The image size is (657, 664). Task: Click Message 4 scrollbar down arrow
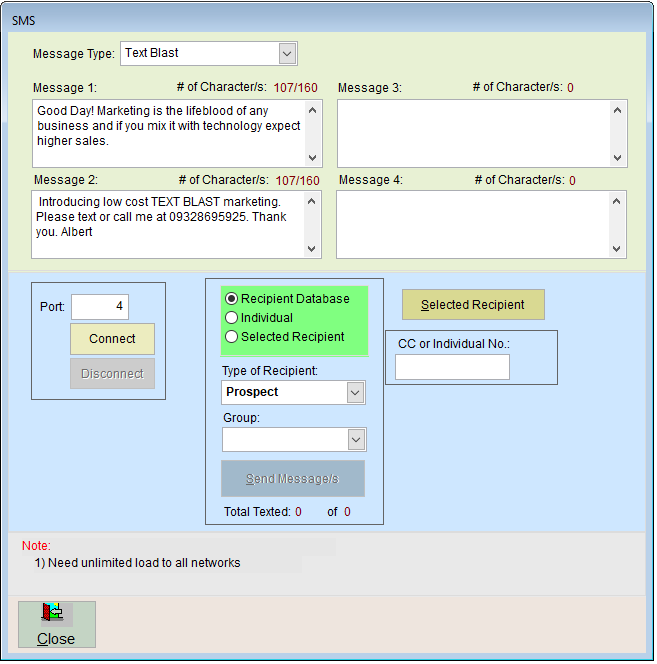[x=618, y=249]
